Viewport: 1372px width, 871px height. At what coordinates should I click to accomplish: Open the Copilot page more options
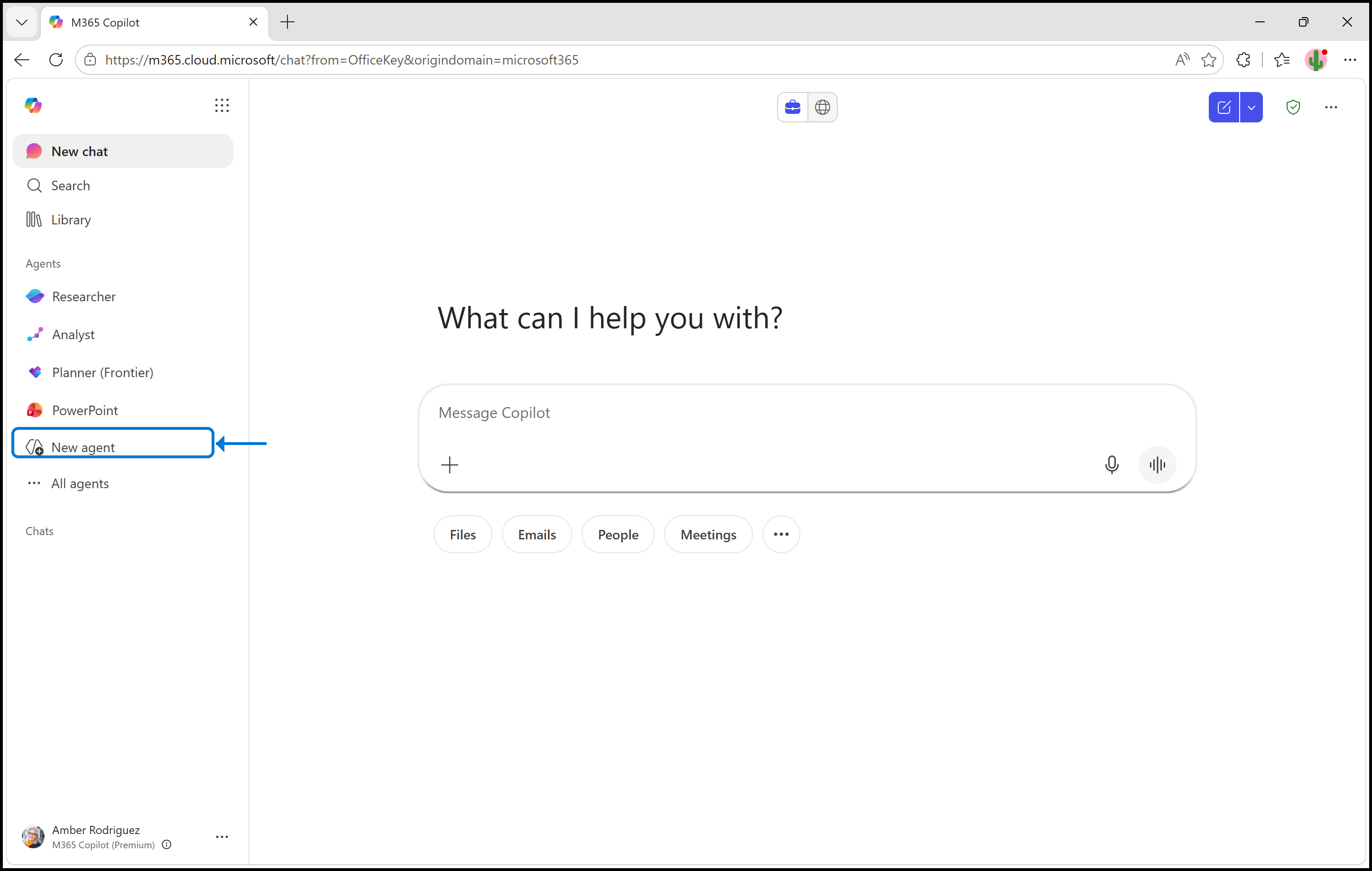(x=1331, y=107)
